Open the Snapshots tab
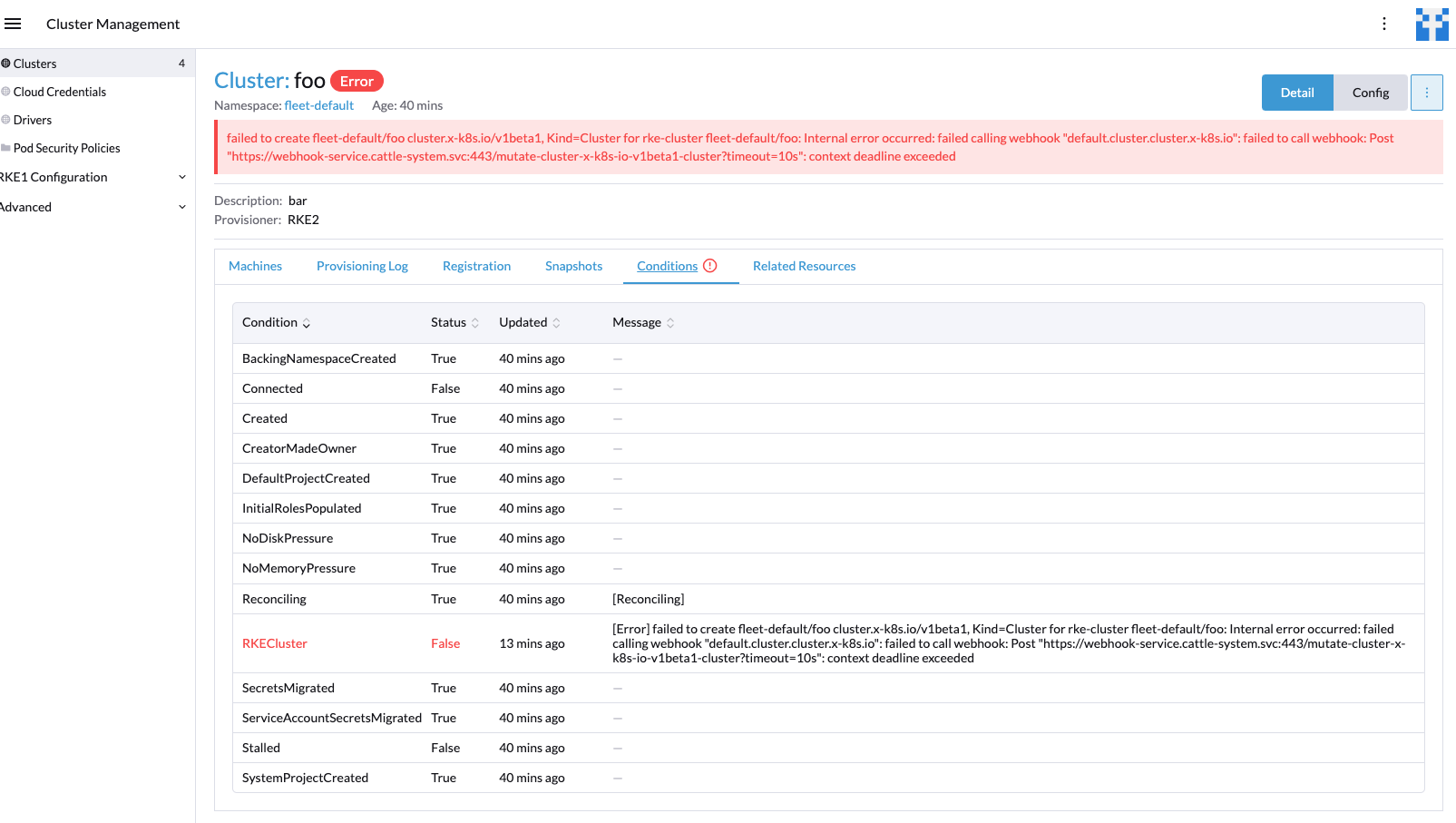The width and height of the screenshot is (1456, 823). click(x=573, y=266)
